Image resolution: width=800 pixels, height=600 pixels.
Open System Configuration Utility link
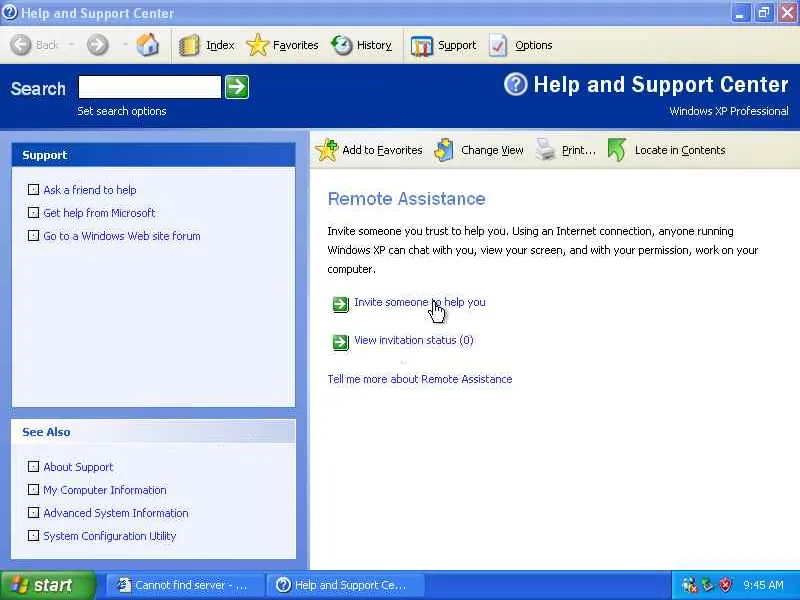110,536
